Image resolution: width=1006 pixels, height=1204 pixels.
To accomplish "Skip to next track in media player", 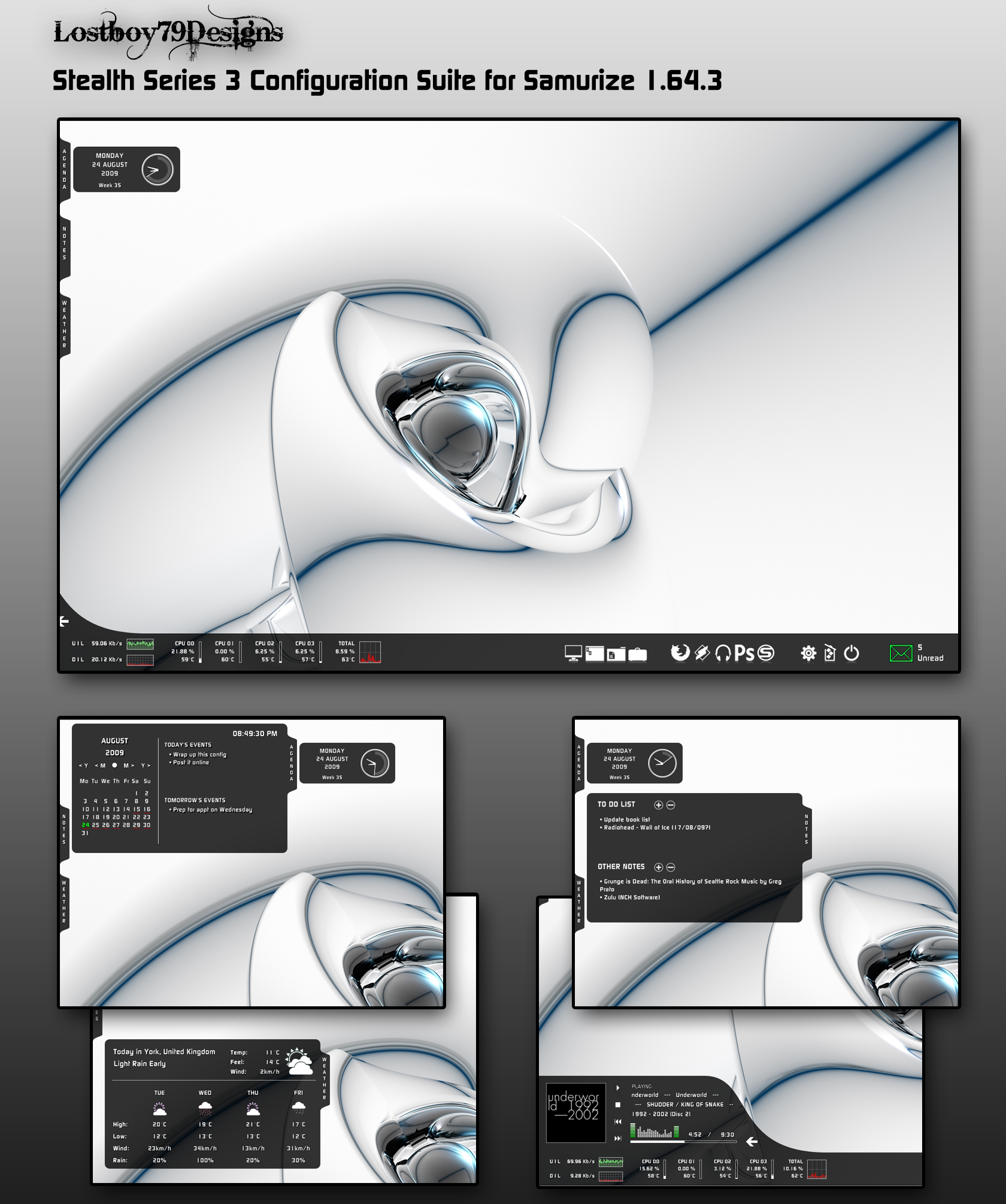I will tap(618, 1138).
